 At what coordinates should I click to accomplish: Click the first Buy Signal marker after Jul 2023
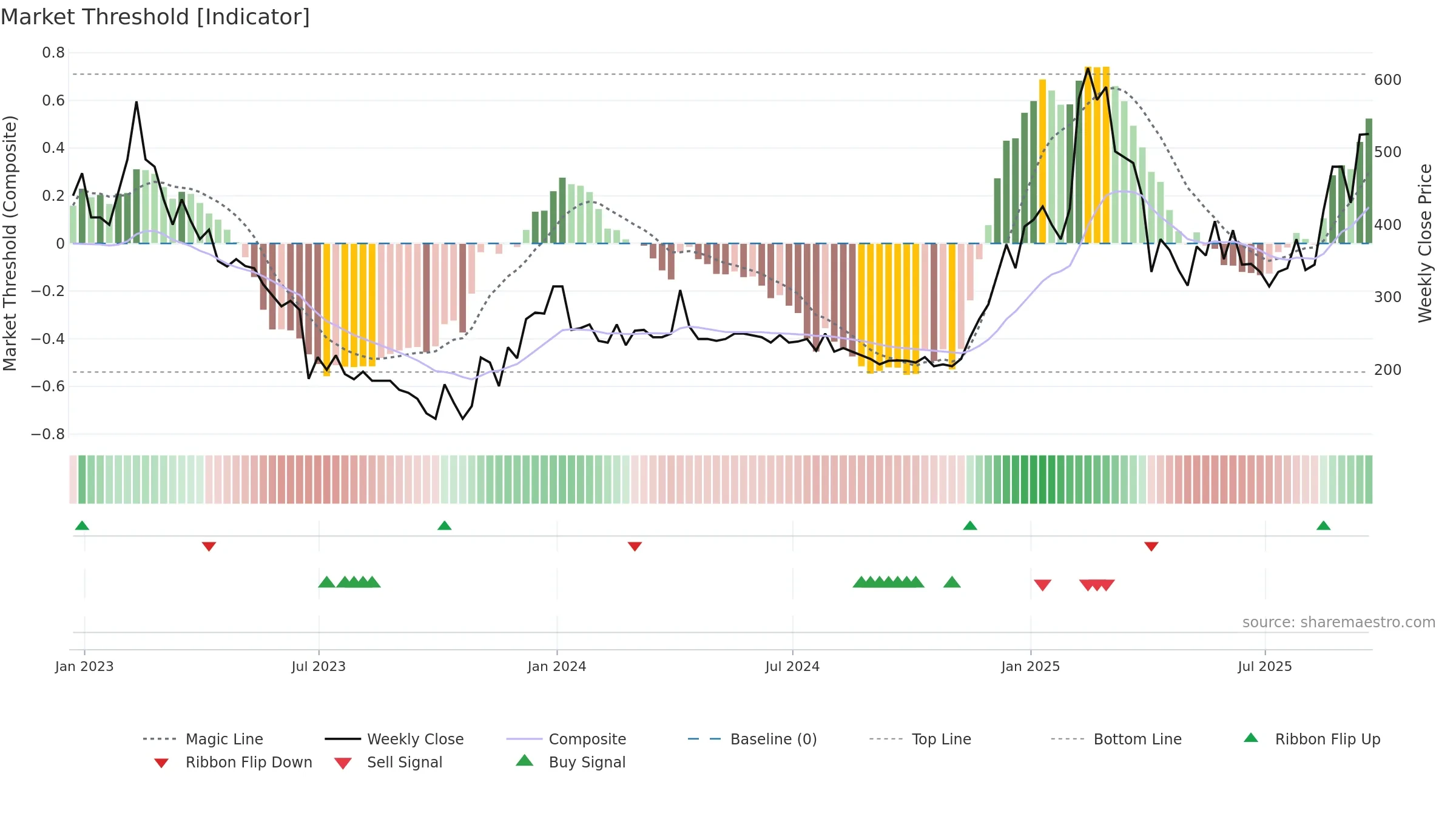coord(326,582)
